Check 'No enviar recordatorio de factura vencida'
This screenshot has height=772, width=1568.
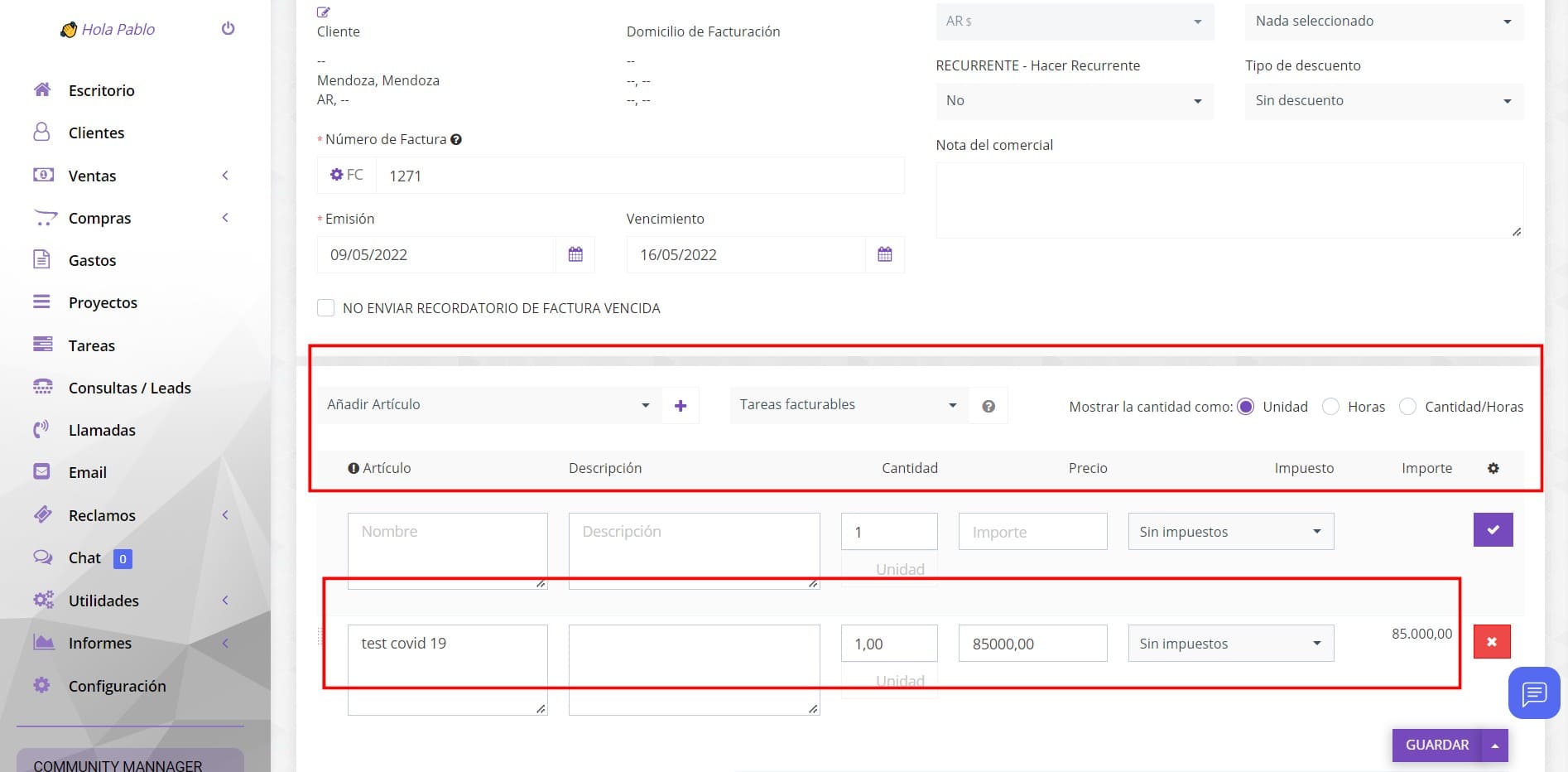326,308
